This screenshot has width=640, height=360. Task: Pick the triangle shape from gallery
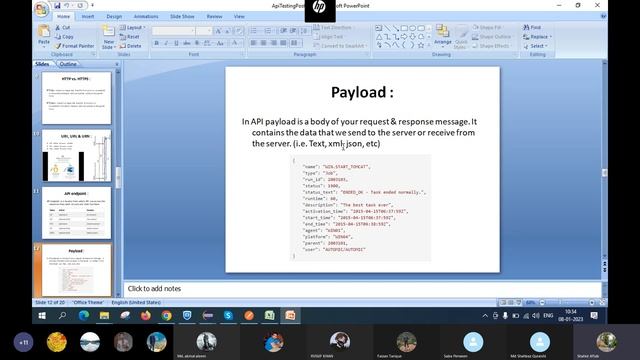coord(379,37)
